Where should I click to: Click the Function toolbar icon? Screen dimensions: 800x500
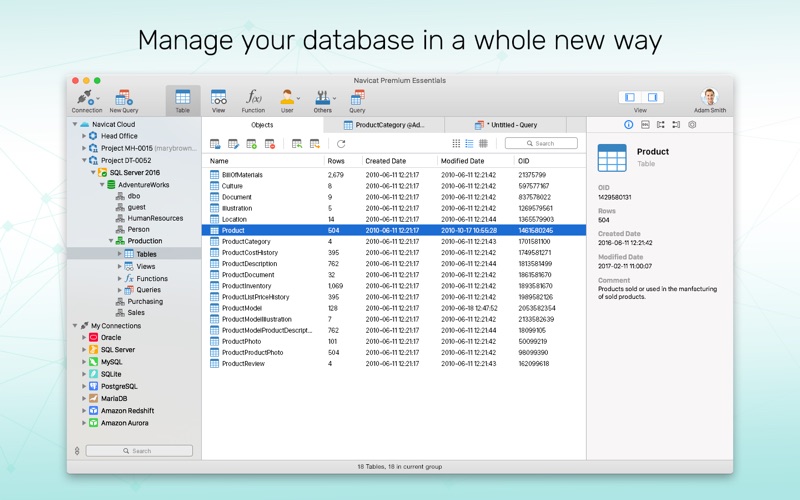coord(253,99)
